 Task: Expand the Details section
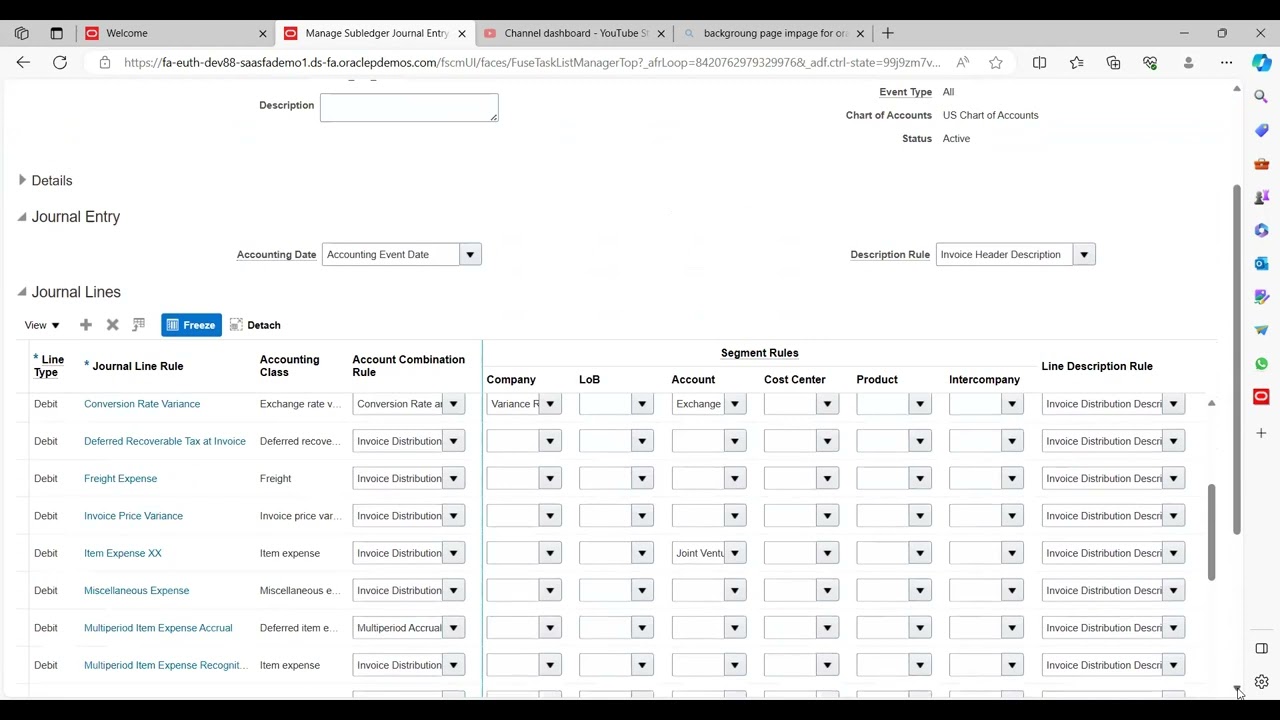[x=22, y=180]
